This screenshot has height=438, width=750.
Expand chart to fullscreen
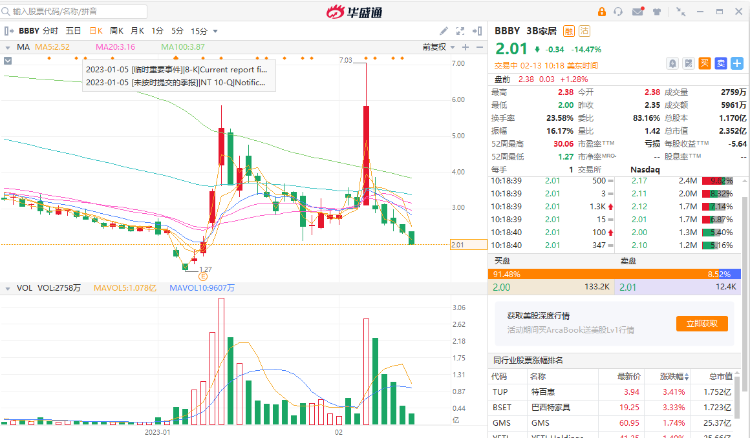pos(460,31)
